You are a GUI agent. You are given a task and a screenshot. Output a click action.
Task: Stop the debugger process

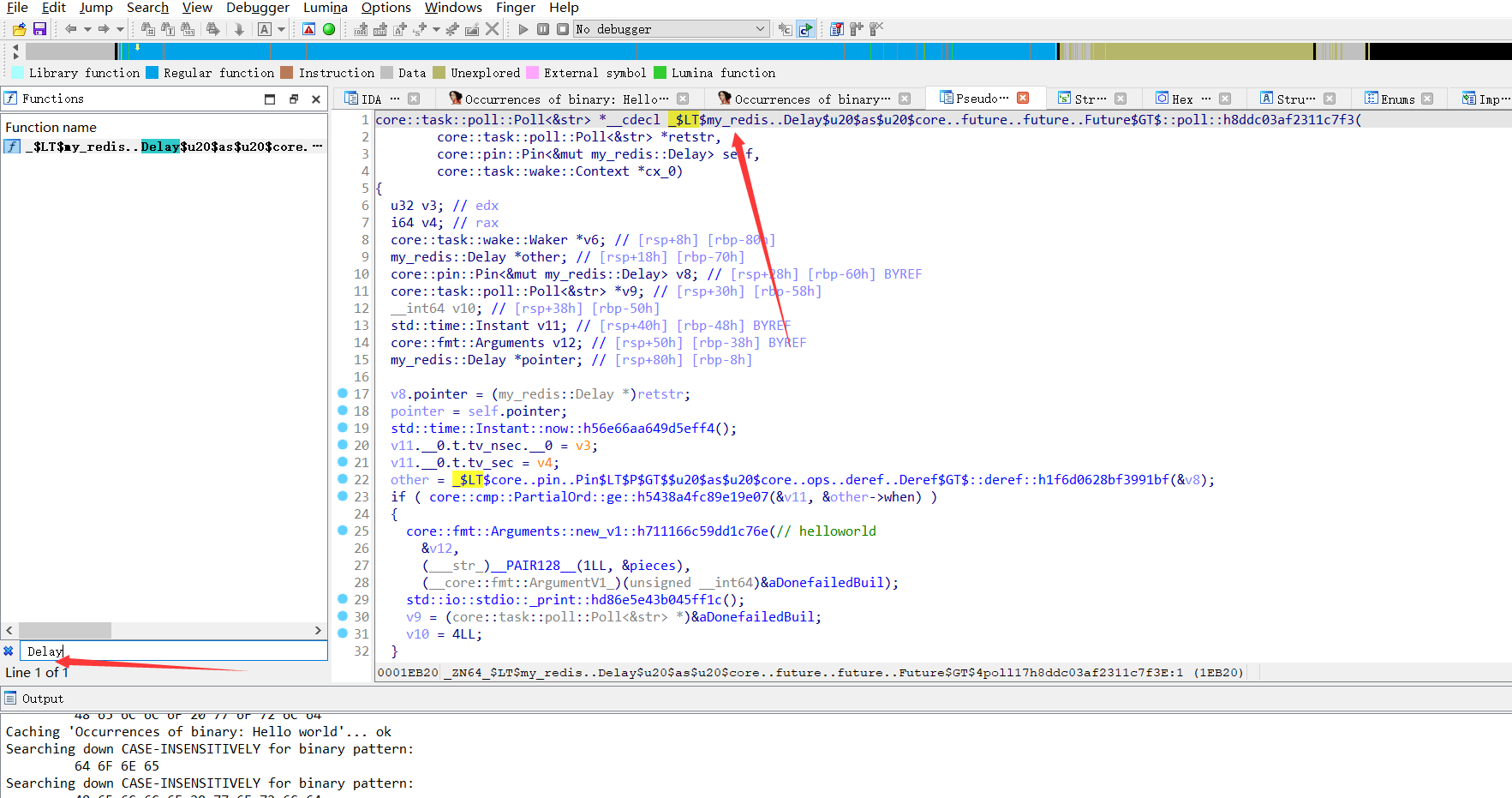click(x=563, y=29)
